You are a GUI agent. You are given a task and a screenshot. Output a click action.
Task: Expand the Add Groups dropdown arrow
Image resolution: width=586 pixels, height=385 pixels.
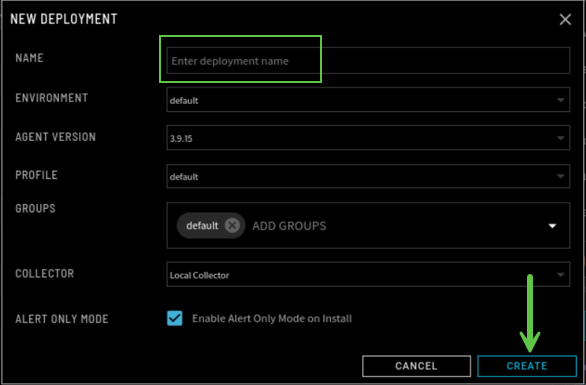[x=552, y=226]
